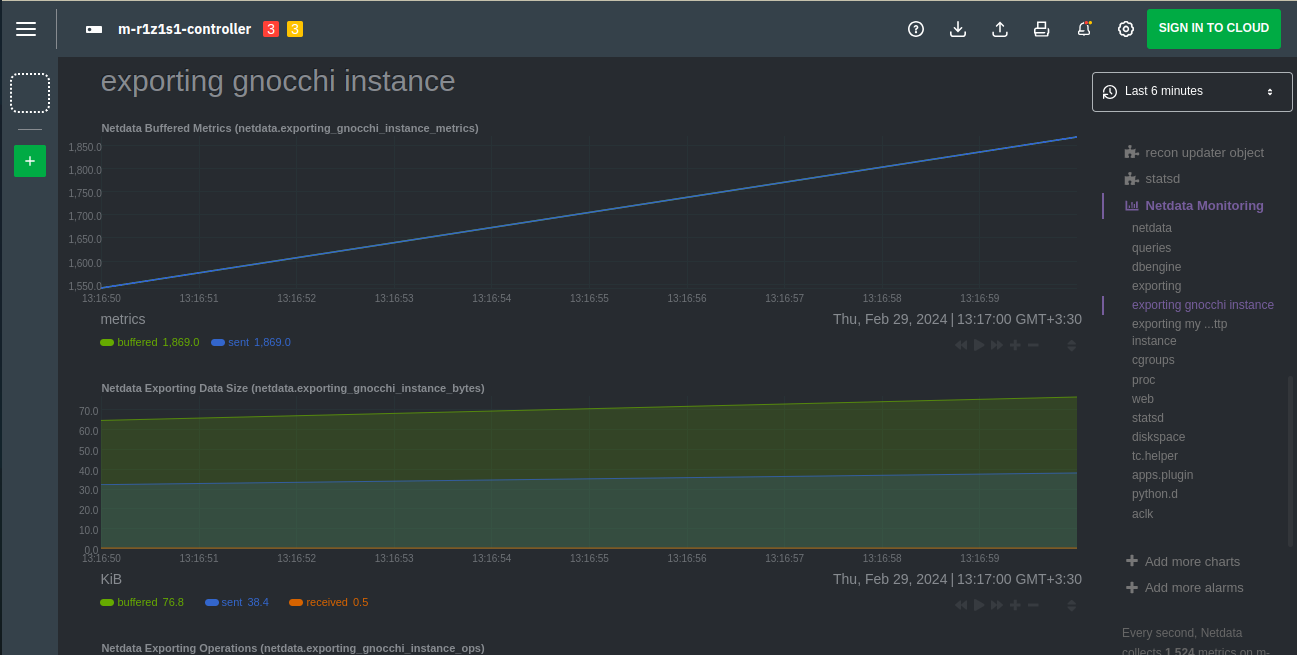
Task: Toggle the buffered dimension in metrics chart
Action: coord(137,342)
